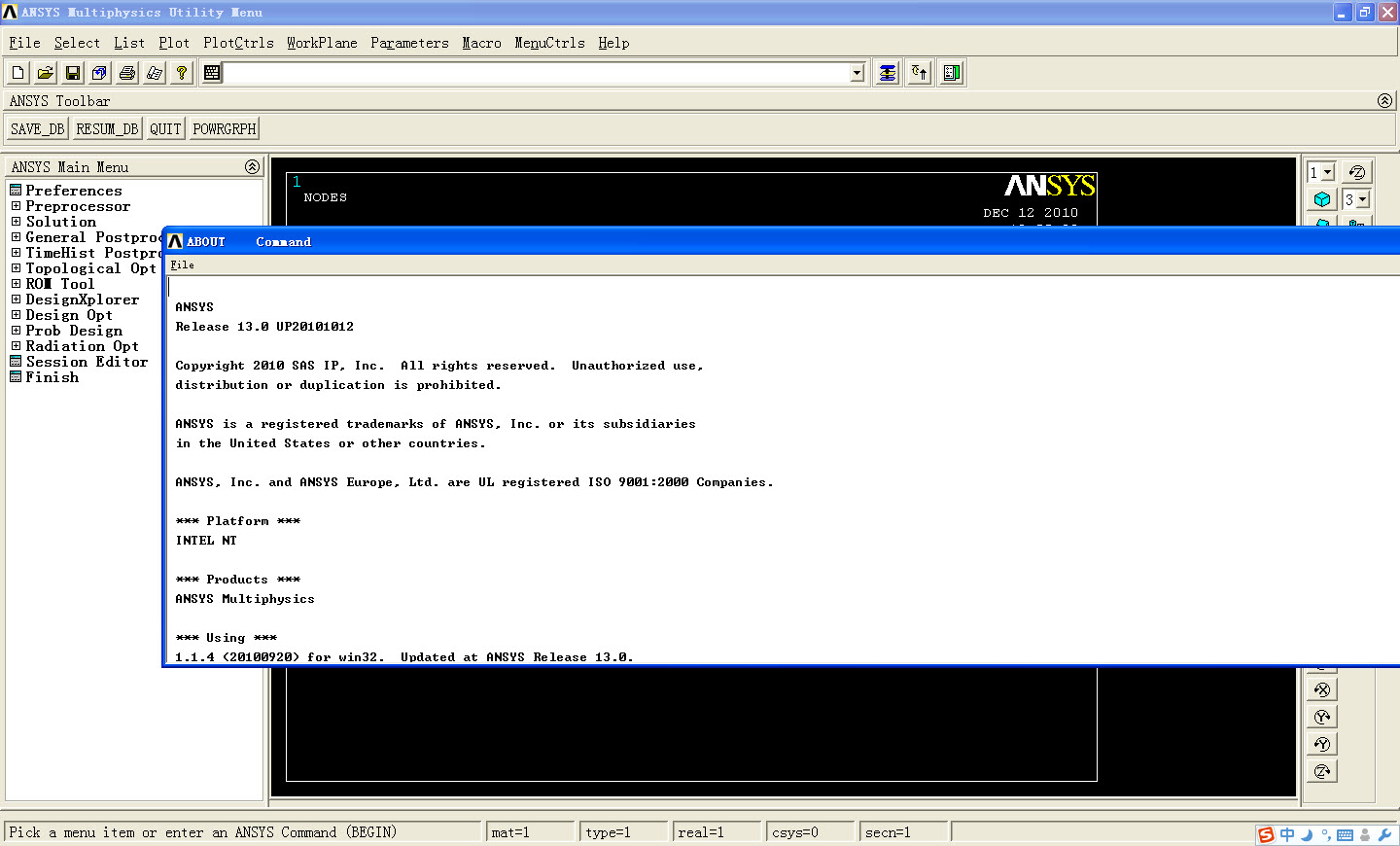This screenshot has height=846, width=1400.
Task: Click the rotate plus Z icon at bottom
Action: pyautogui.click(x=1322, y=771)
